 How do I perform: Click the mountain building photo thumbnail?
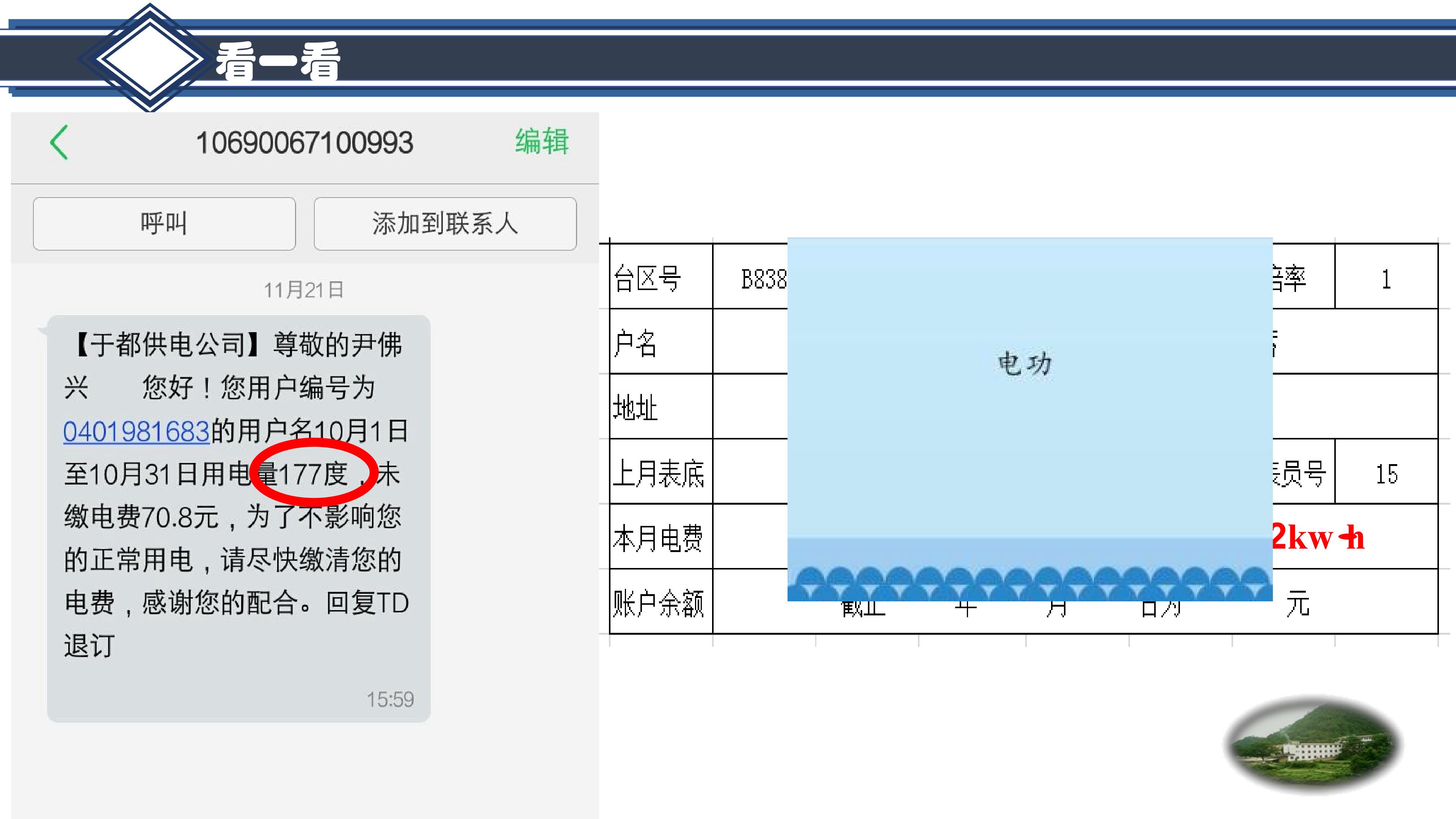[x=1313, y=744]
